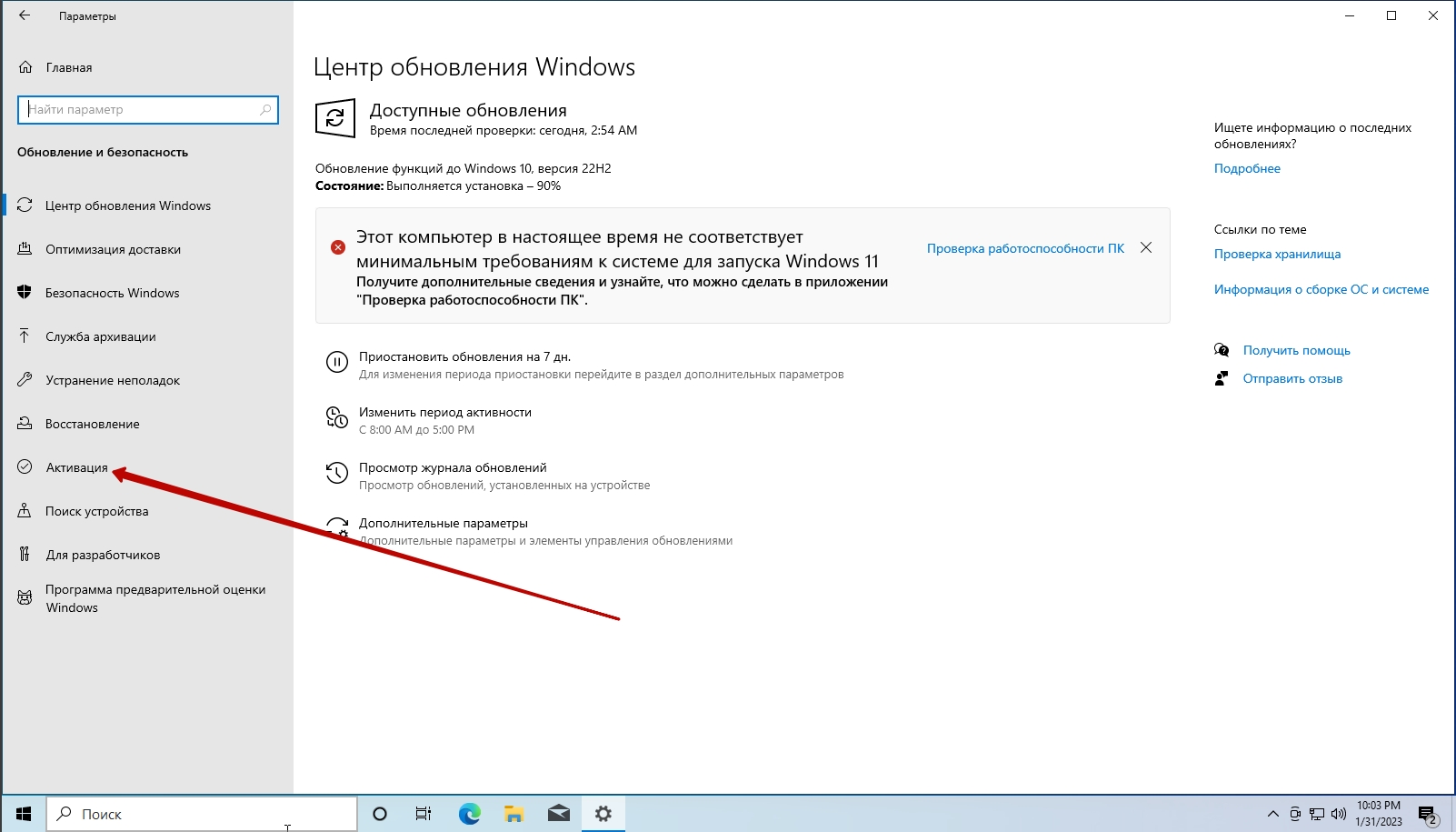Open the Windows Start button

(24, 814)
